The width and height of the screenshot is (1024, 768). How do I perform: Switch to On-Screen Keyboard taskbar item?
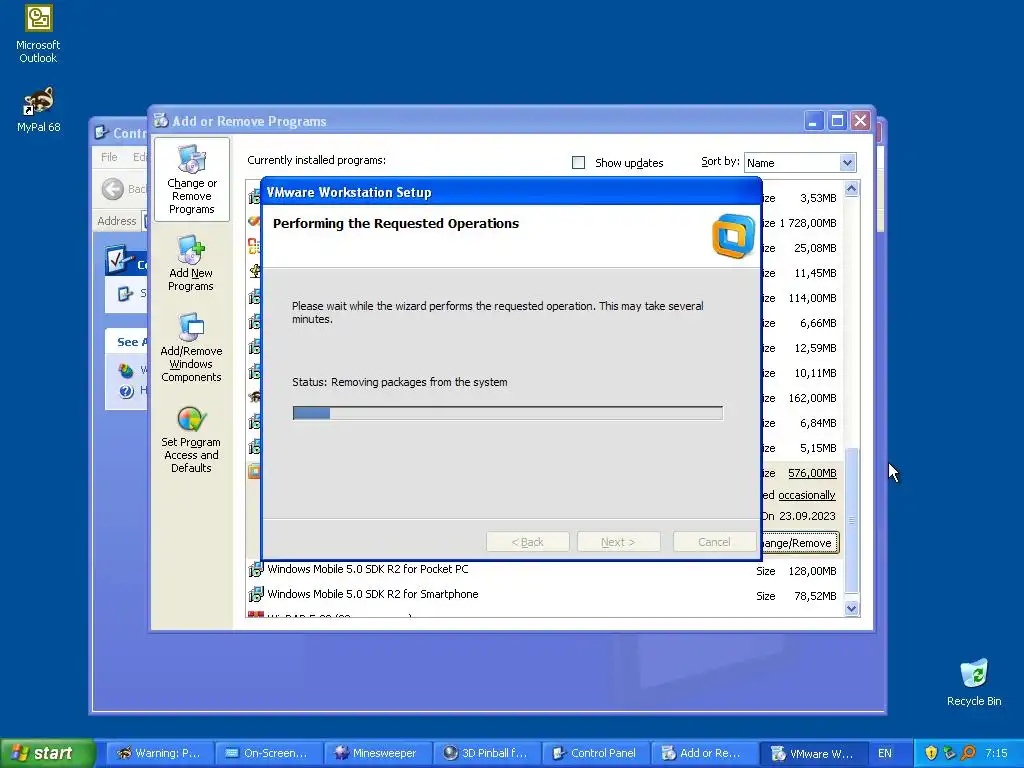click(x=268, y=753)
